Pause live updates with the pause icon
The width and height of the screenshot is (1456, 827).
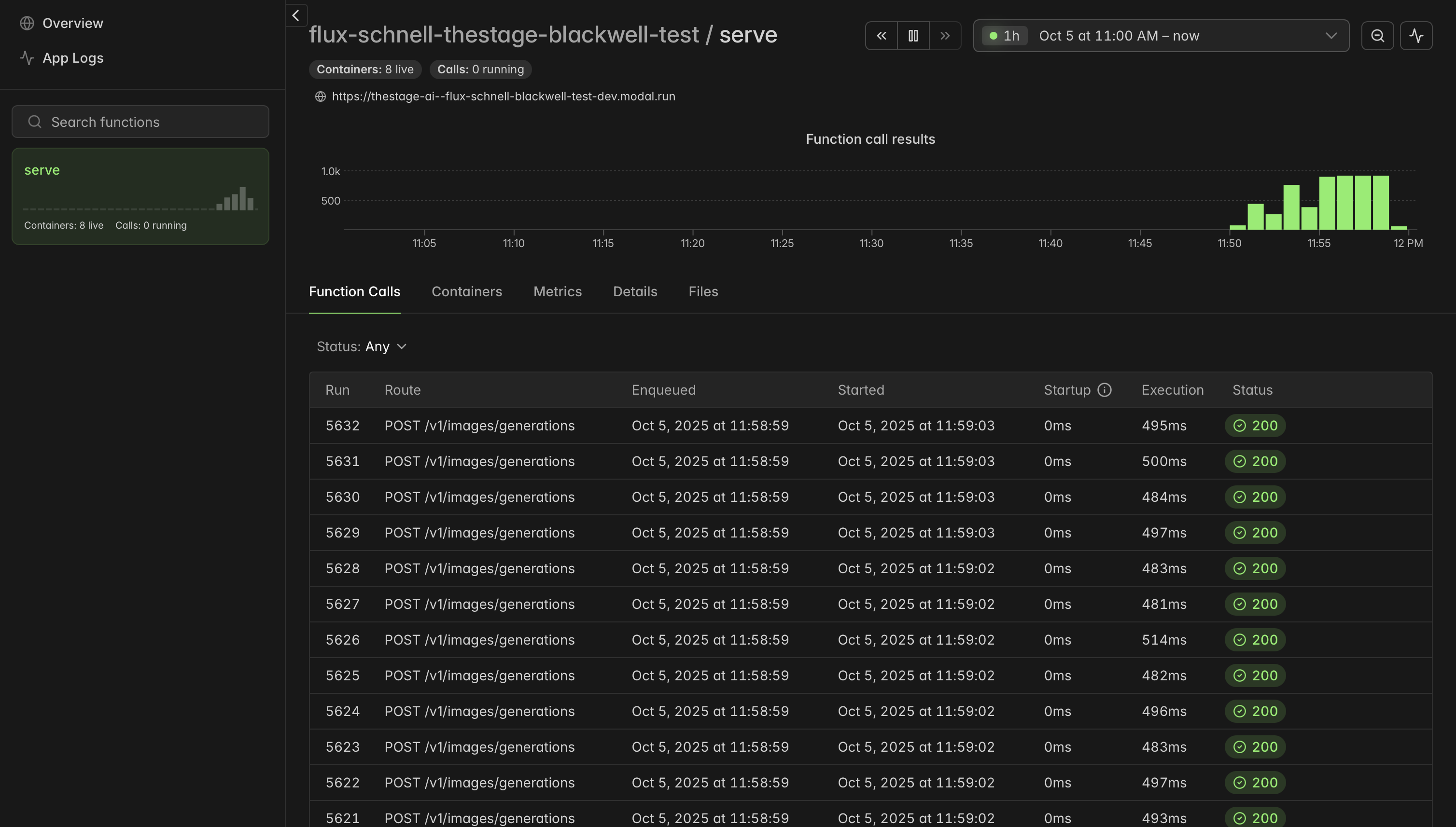913,36
